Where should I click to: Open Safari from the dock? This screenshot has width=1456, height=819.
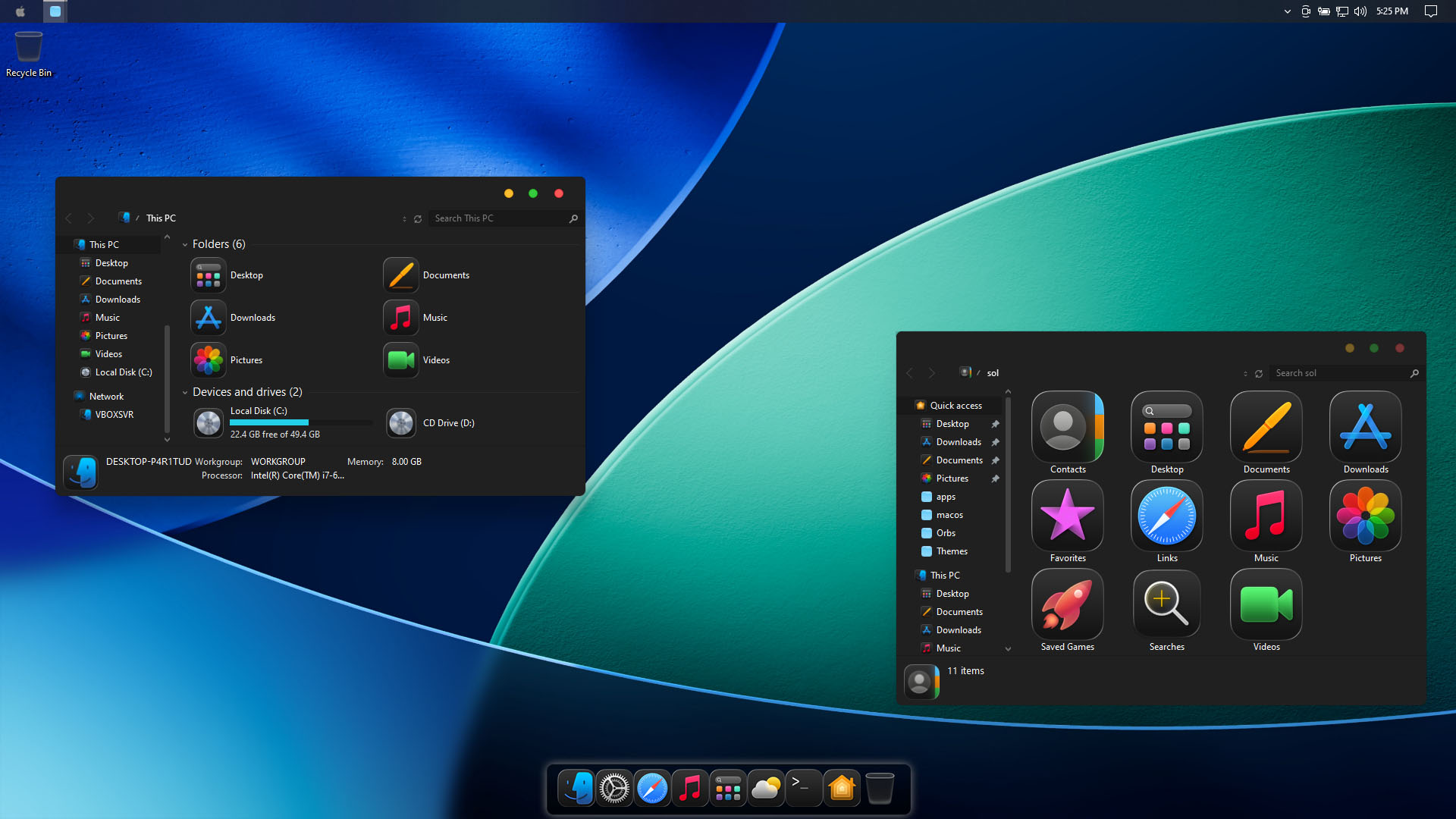click(x=652, y=788)
